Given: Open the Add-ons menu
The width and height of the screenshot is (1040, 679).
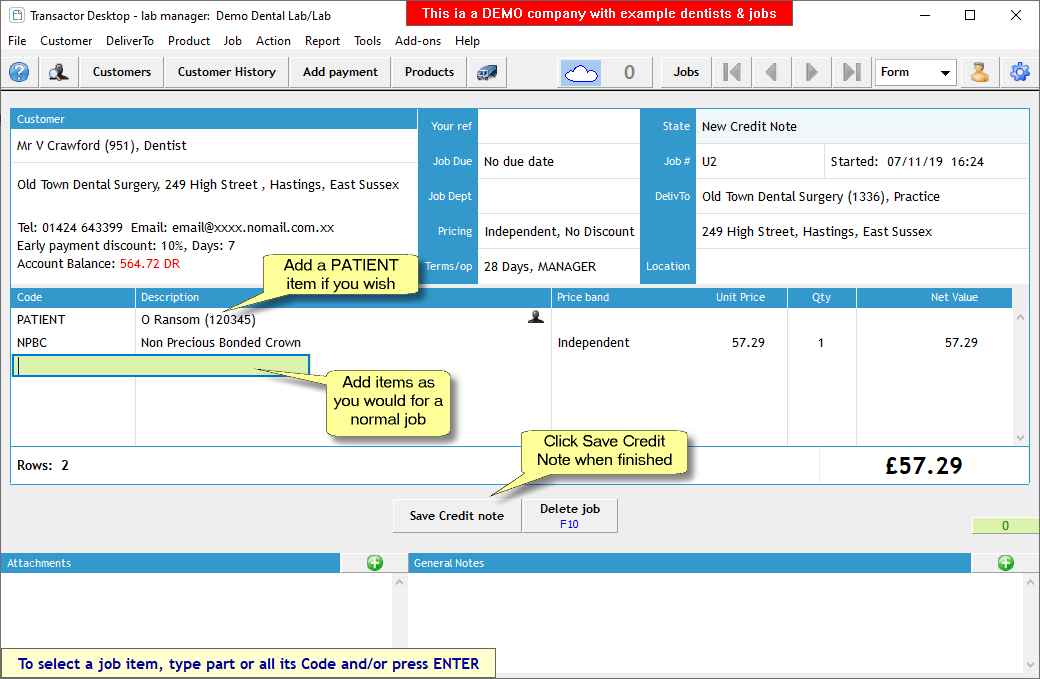Looking at the screenshot, I should point(418,41).
